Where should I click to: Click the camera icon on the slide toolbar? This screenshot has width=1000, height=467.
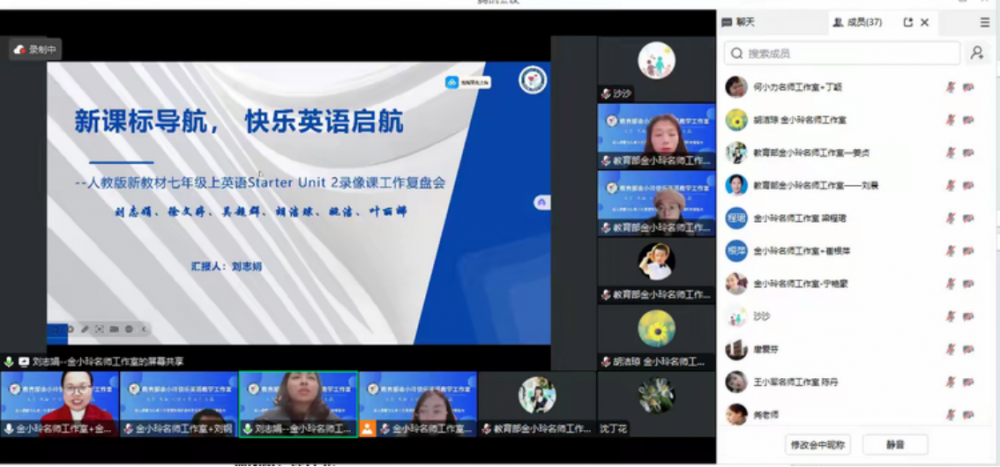pyautogui.click(x=114, y=329)
